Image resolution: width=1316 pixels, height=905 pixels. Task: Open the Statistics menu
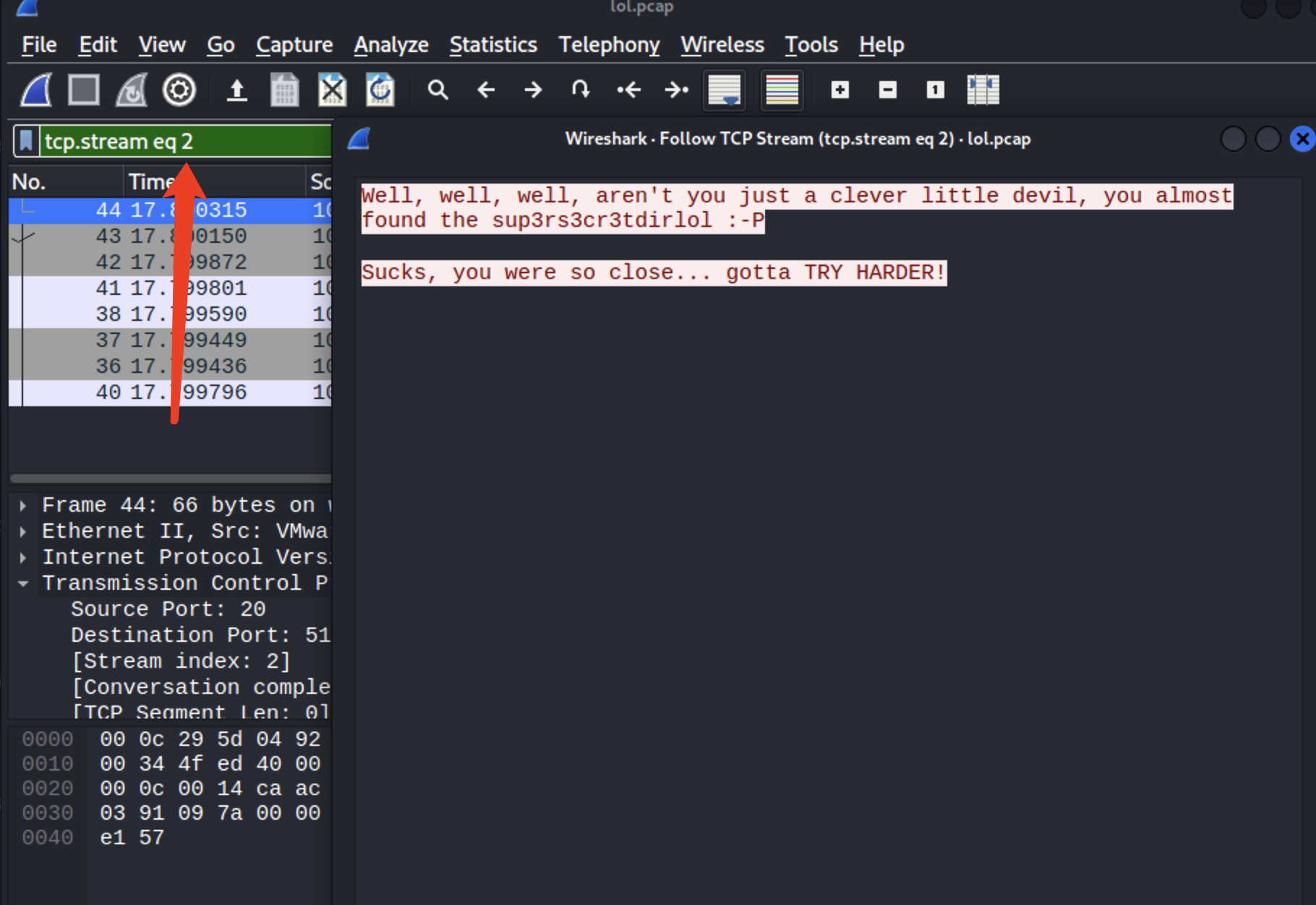[493, 45]
